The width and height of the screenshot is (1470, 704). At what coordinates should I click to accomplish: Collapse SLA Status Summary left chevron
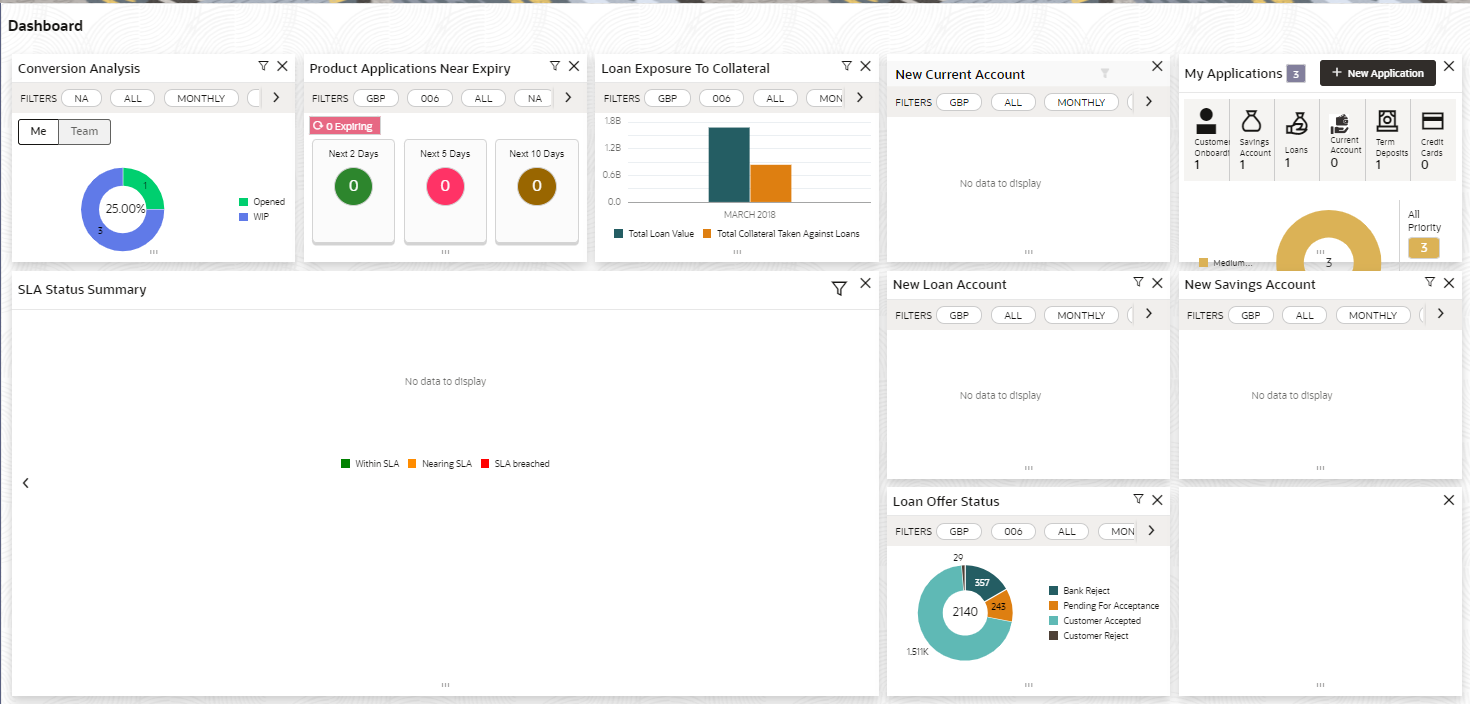tap(26, 483)
